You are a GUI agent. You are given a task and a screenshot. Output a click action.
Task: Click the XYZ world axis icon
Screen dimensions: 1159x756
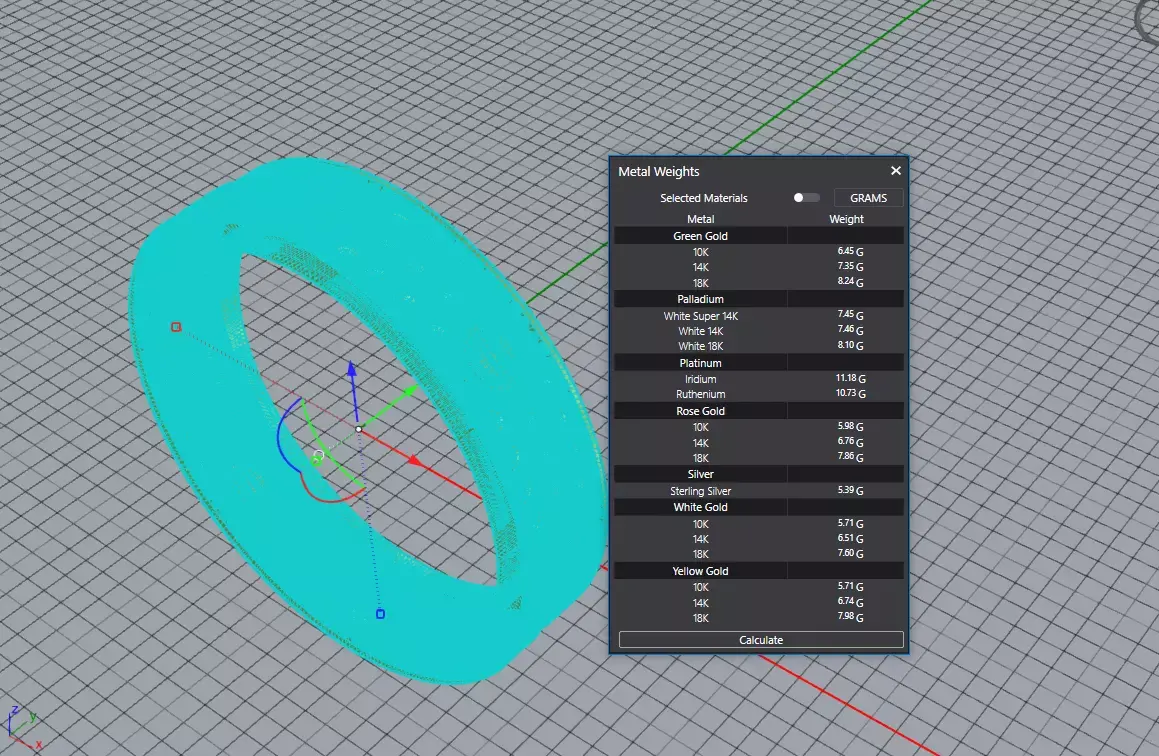point(22,728)
